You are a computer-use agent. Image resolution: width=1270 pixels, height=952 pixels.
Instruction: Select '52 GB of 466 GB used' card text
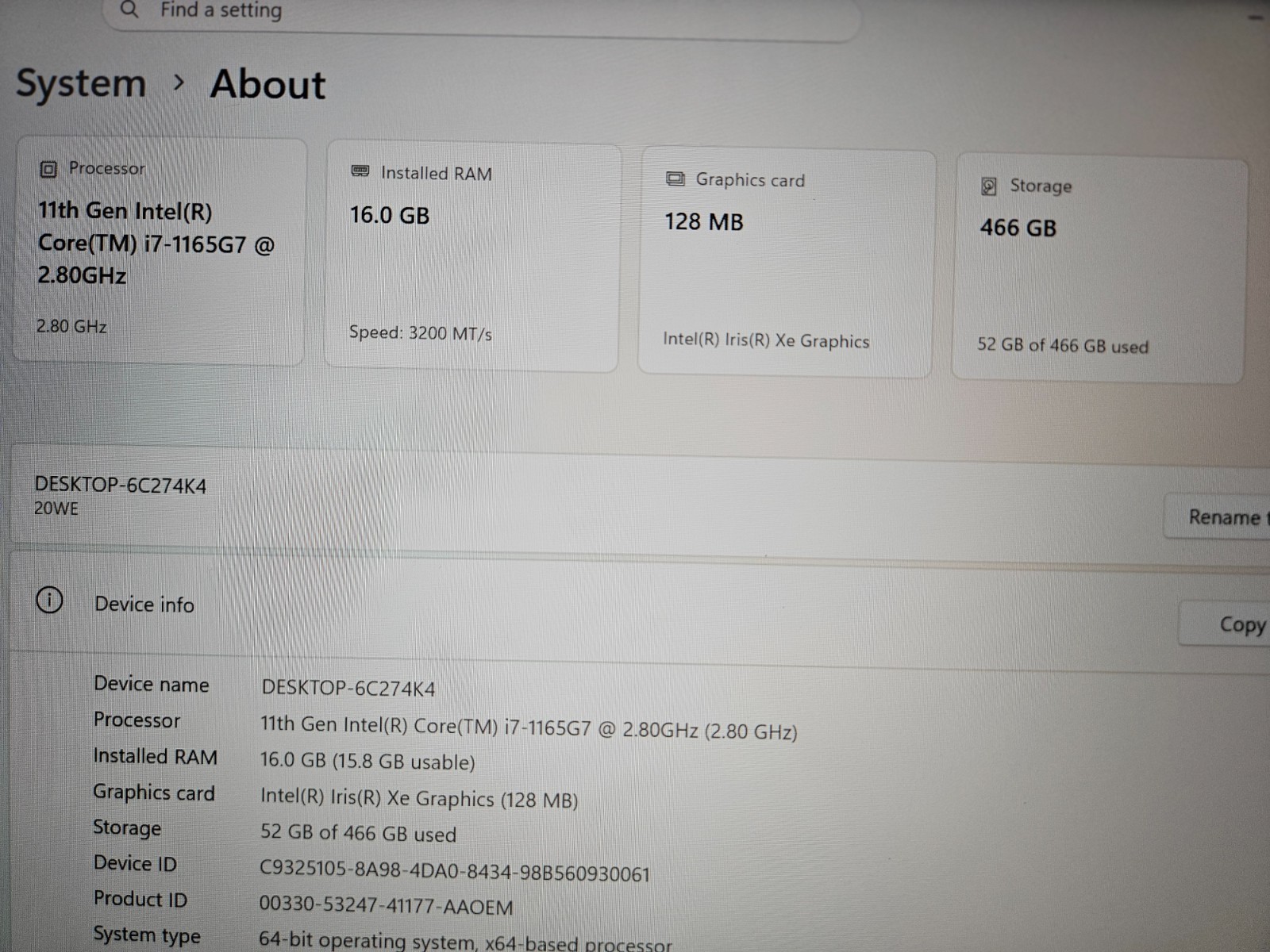1063,345
